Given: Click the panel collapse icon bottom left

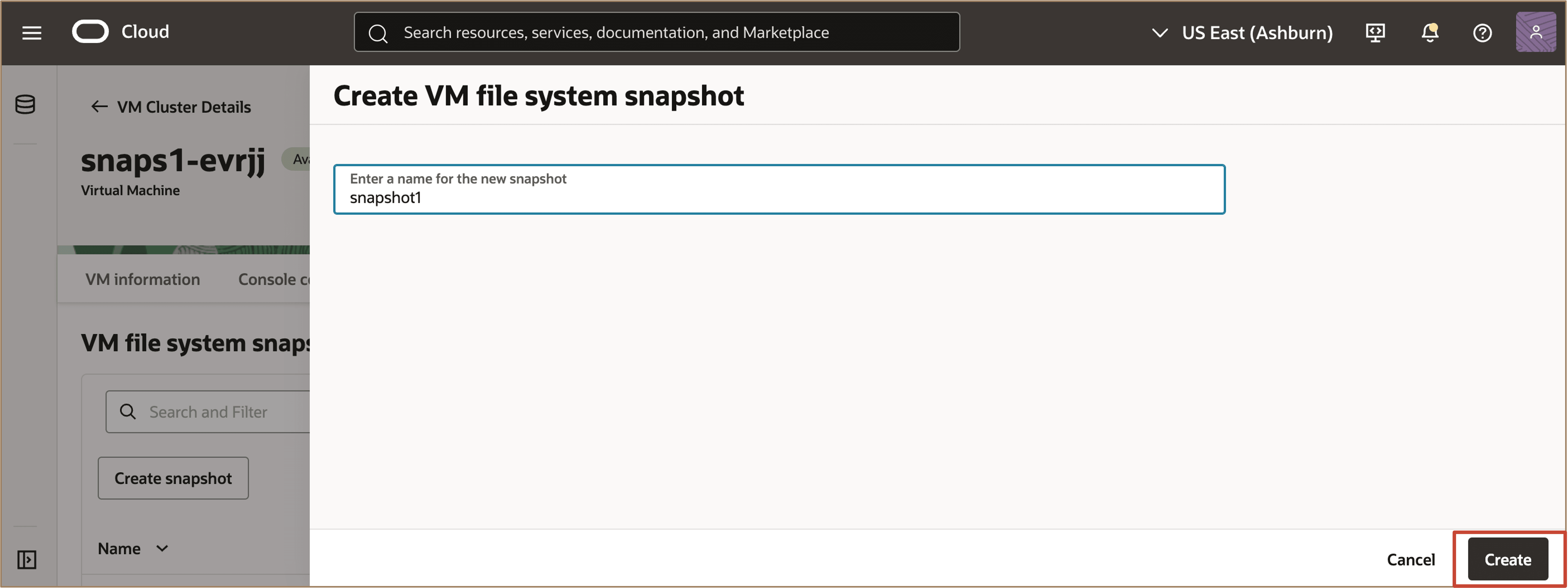Looking at the screenshot, I should click(26, 560).
